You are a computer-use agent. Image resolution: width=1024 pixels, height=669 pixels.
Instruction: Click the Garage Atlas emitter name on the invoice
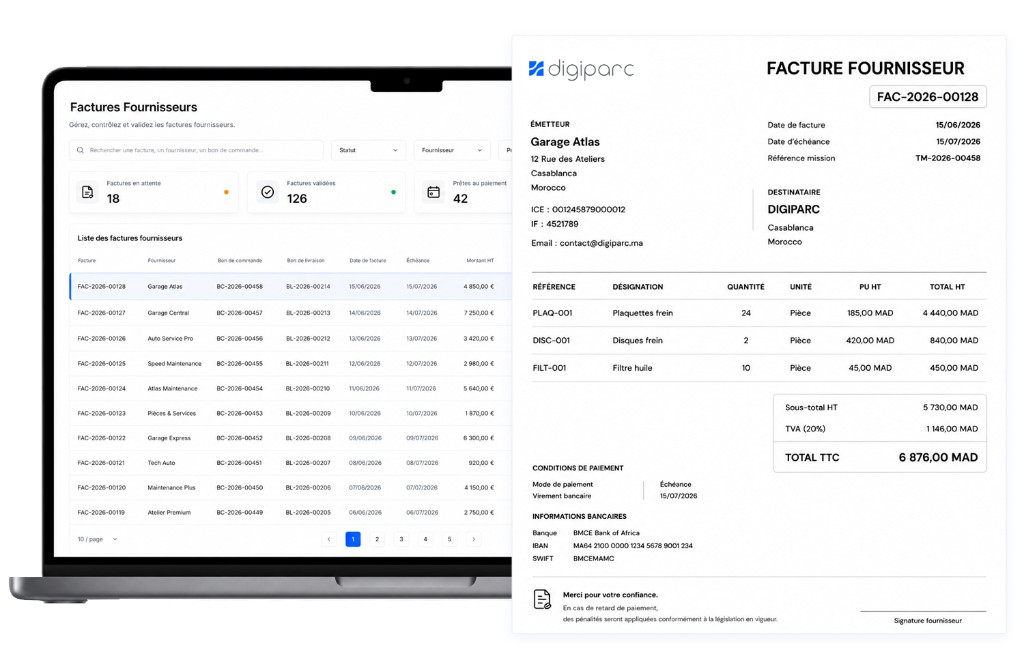(565, 142)
